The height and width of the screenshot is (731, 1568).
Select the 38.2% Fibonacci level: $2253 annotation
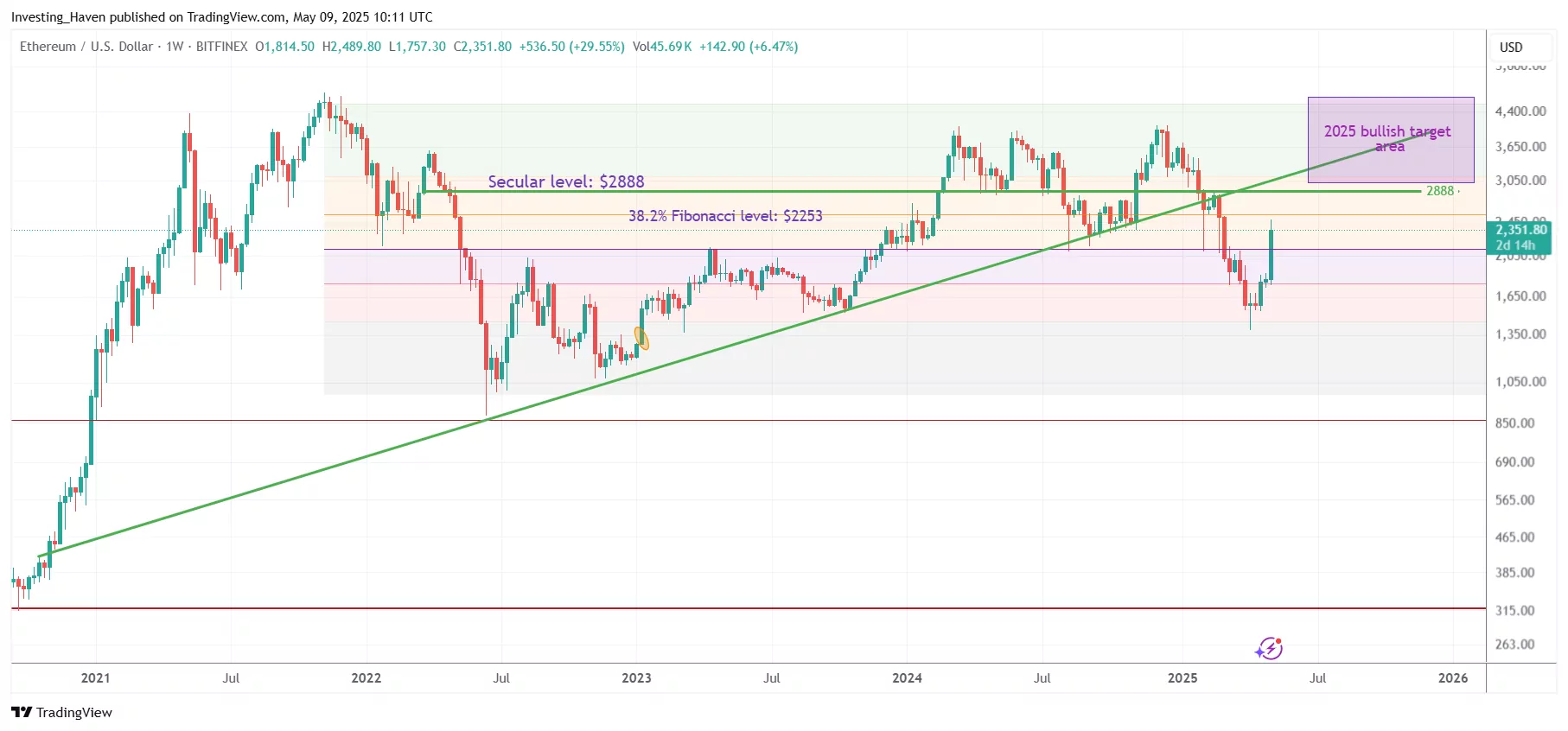(725, 216)
